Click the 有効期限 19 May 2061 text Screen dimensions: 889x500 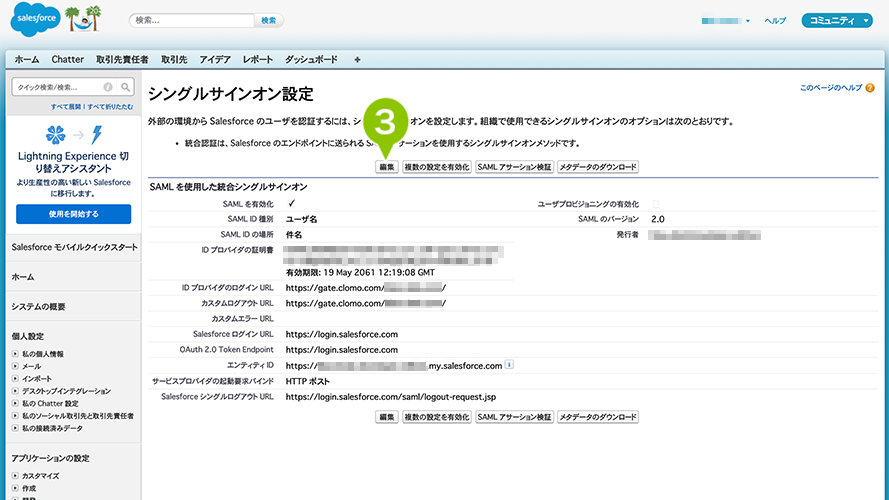point(360,273)
